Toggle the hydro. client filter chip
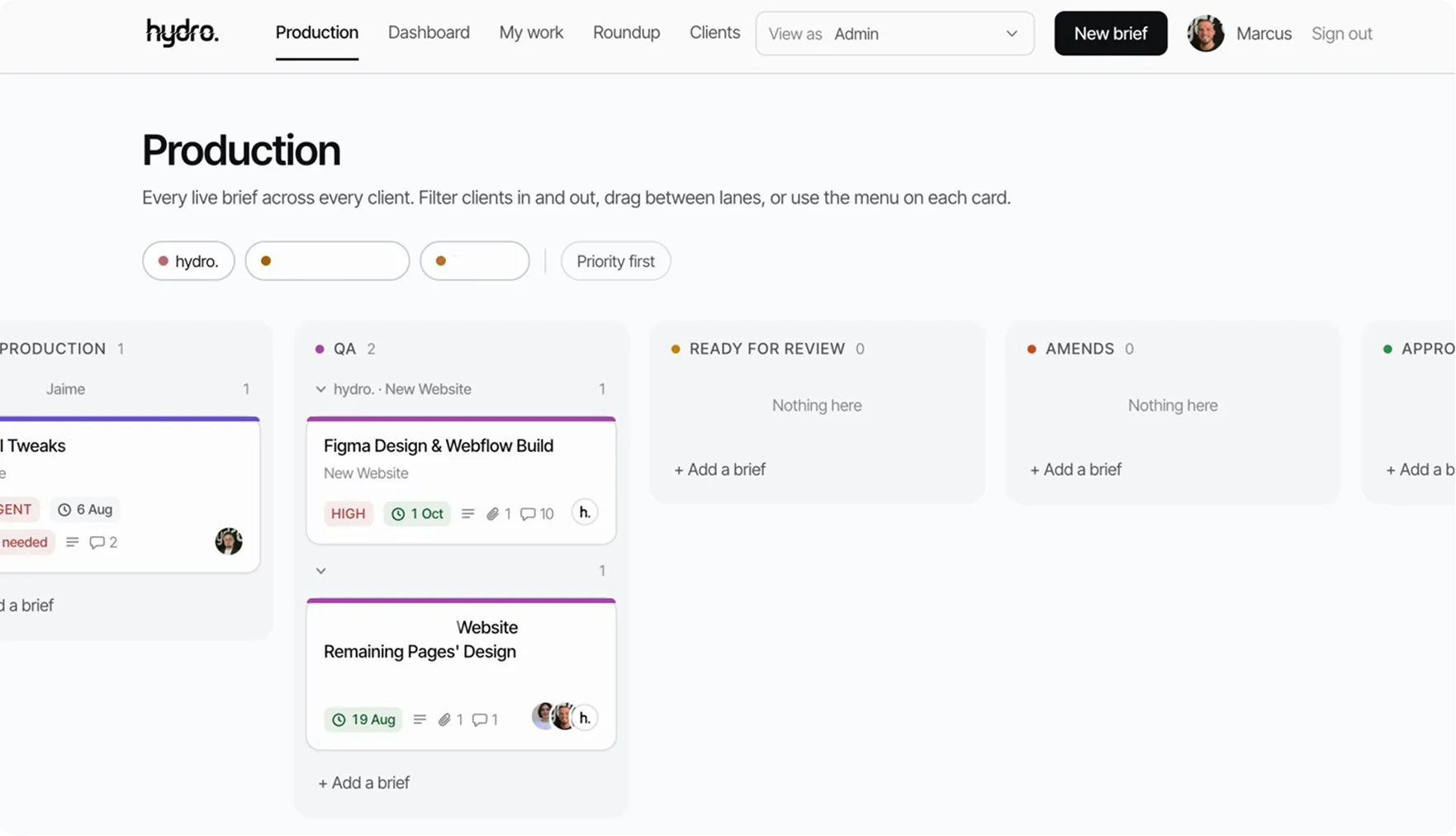This screenshot has height=836, width=1456. [x=188, y=261]
